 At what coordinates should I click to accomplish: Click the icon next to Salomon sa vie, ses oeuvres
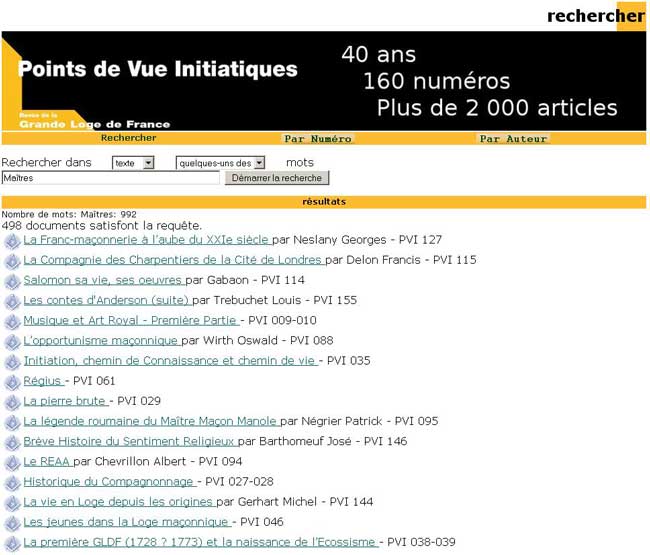pyautogui.click(x=12, y=282)
